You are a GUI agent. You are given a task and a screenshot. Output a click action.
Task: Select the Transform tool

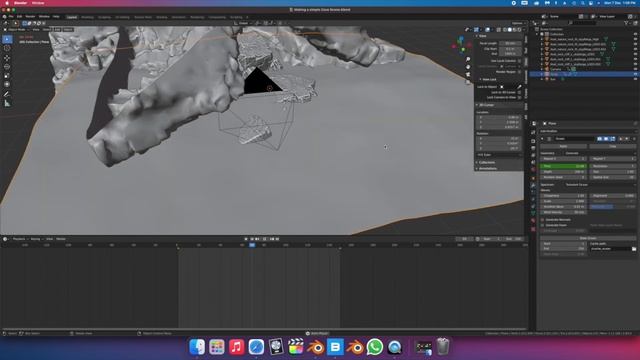7,84
